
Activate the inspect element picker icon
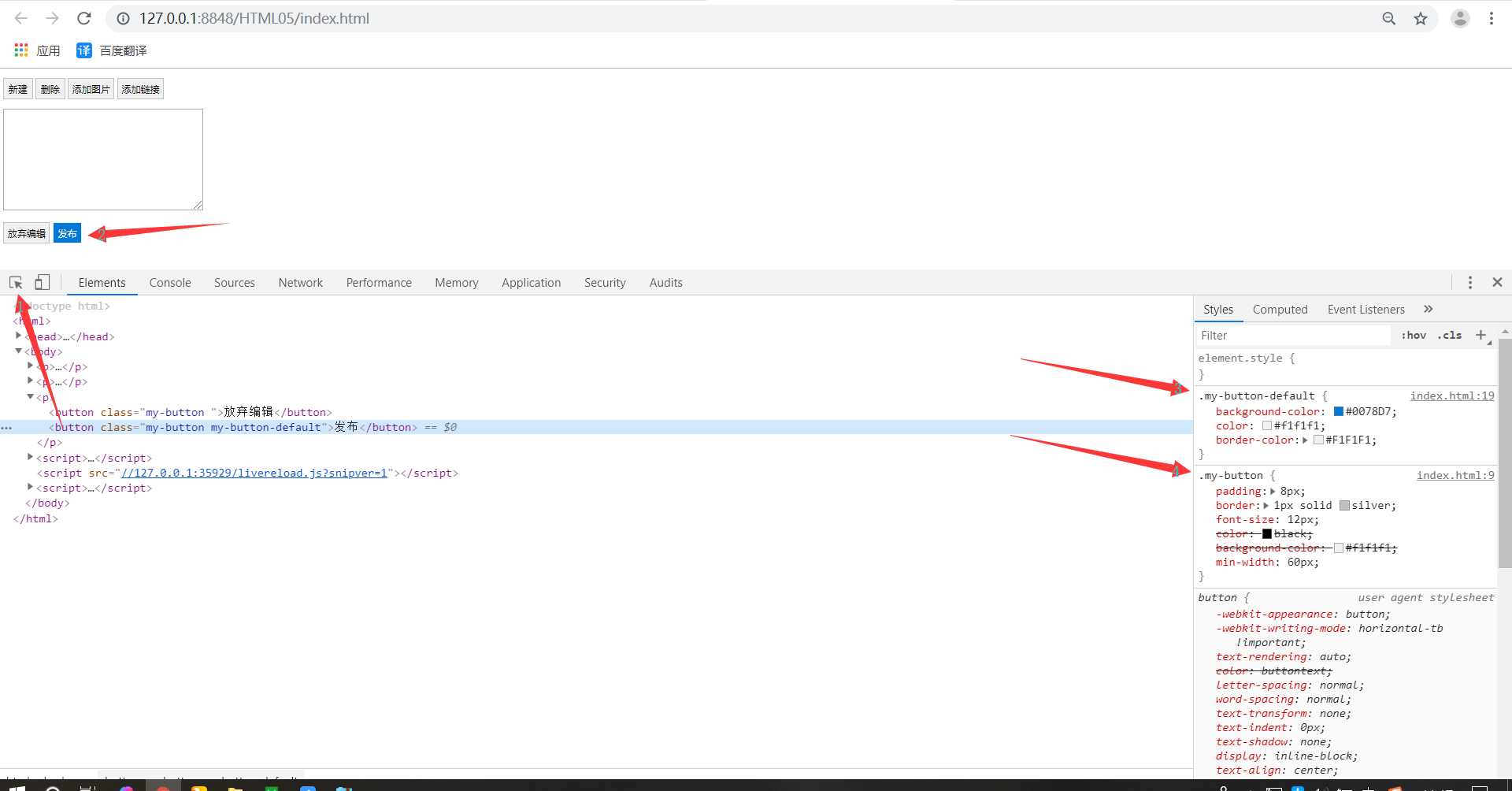(16, 282)
